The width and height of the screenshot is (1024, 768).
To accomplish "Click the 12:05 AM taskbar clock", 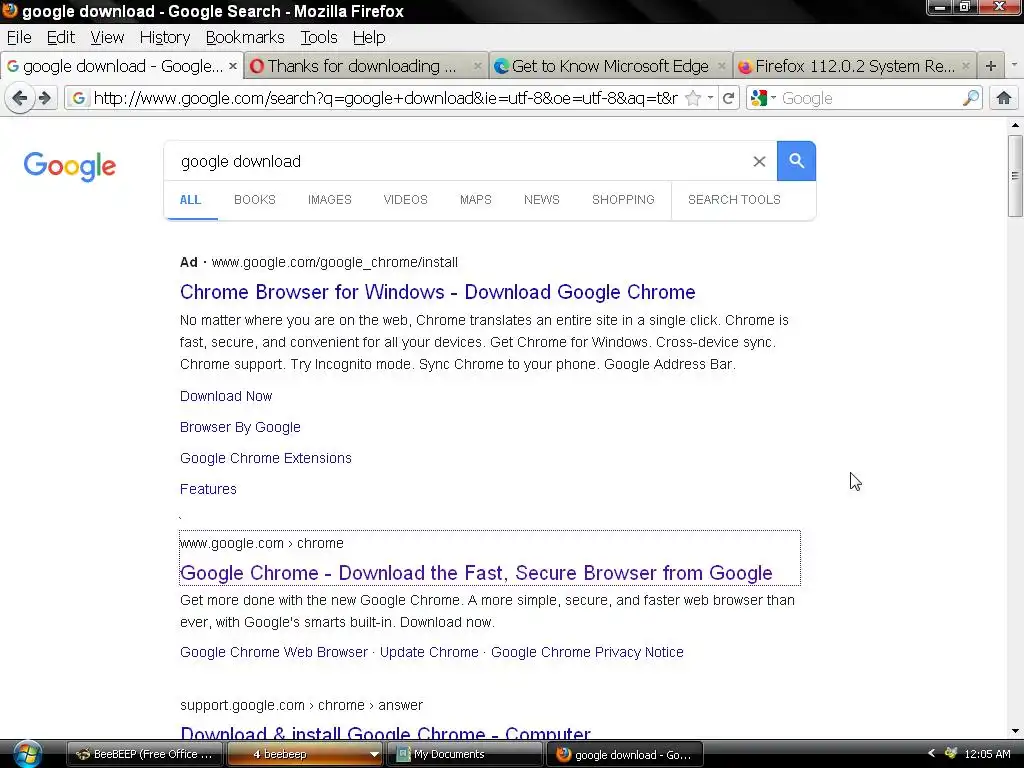I will (x=987, y=754).
